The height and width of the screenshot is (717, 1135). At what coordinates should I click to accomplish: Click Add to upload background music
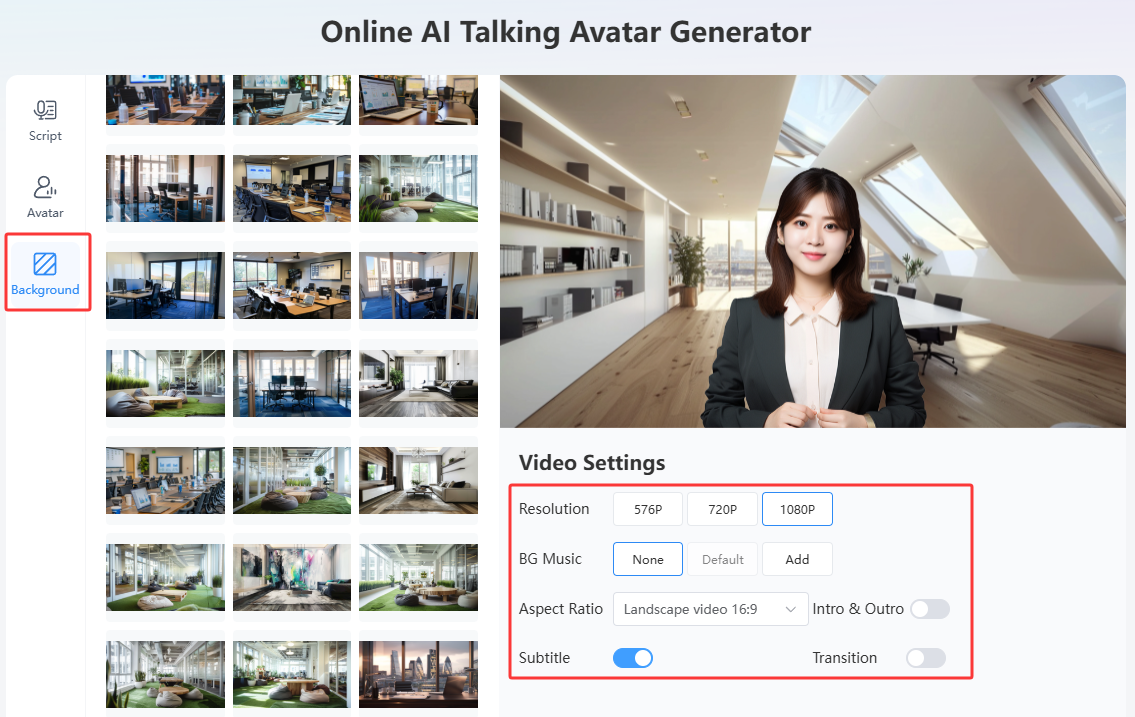click(797, 559)
